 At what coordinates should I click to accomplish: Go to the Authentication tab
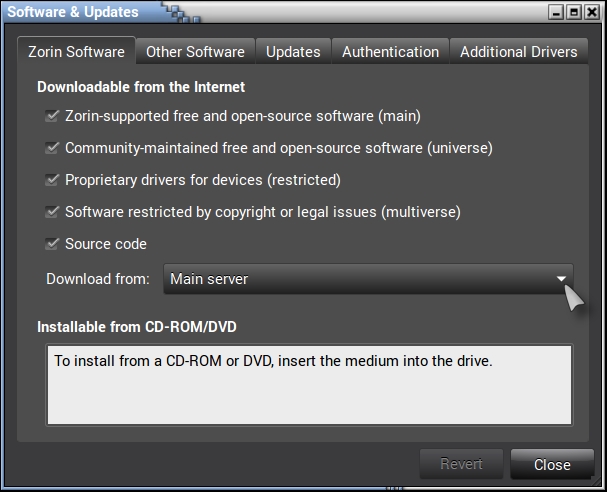tap(390, 52)
